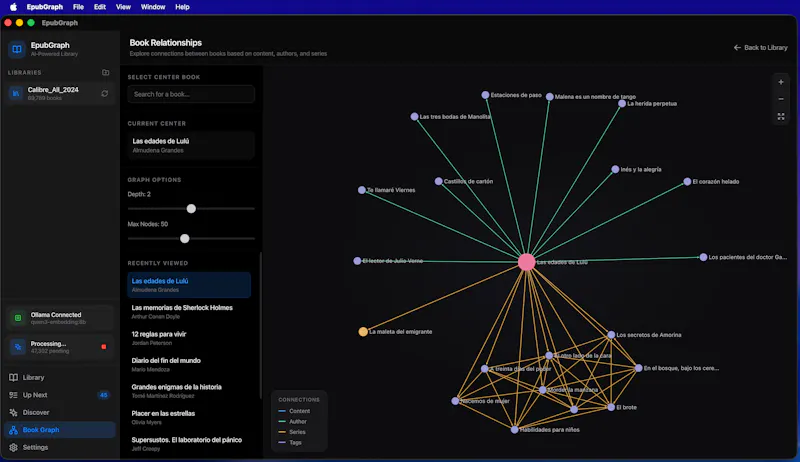Adjust the Max Nodes slider handle
This screenshot has width=800, height=462.
click(185, 238)
